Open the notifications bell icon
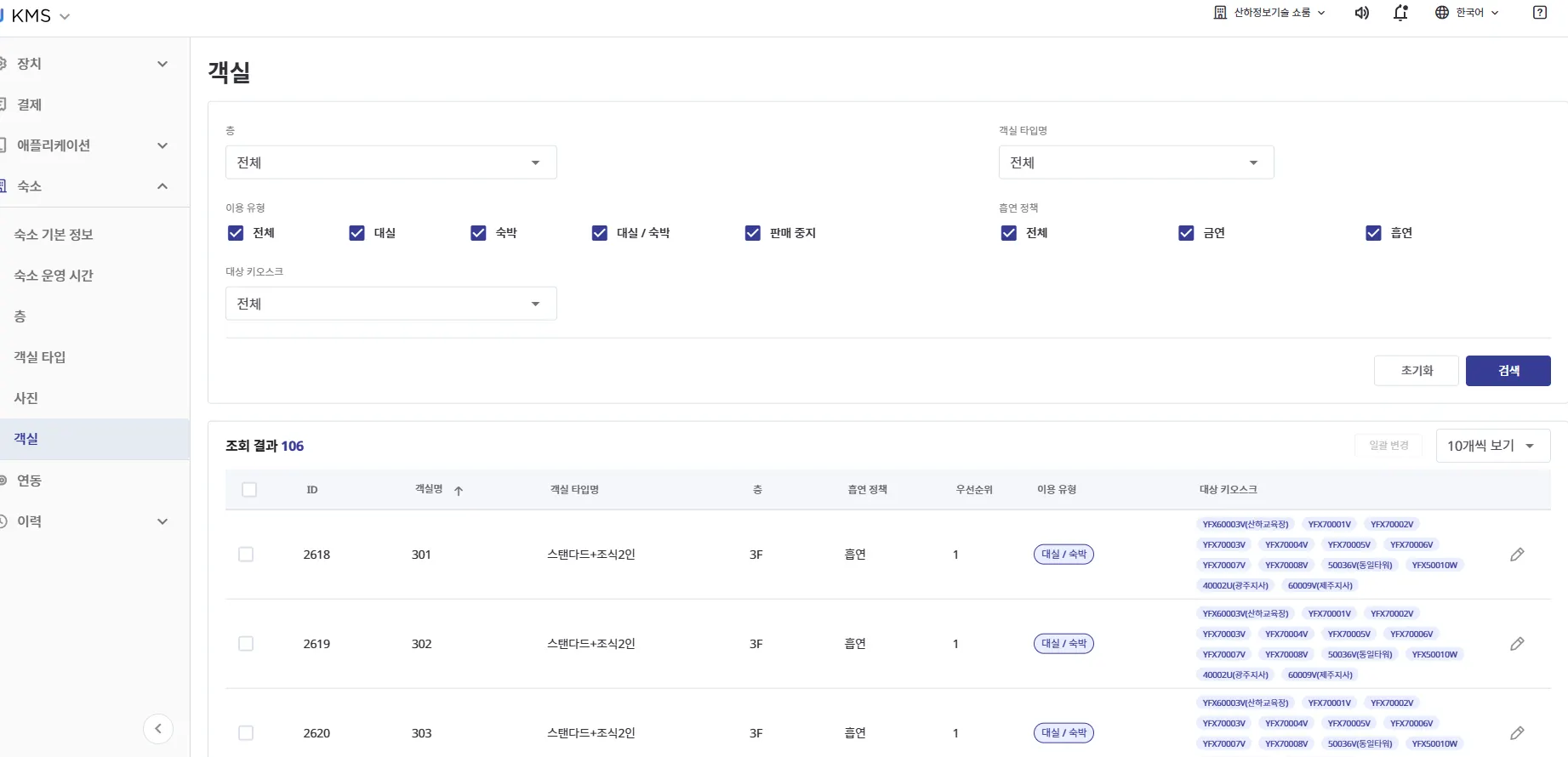 pyautogui.click(x=1400, y=13)
